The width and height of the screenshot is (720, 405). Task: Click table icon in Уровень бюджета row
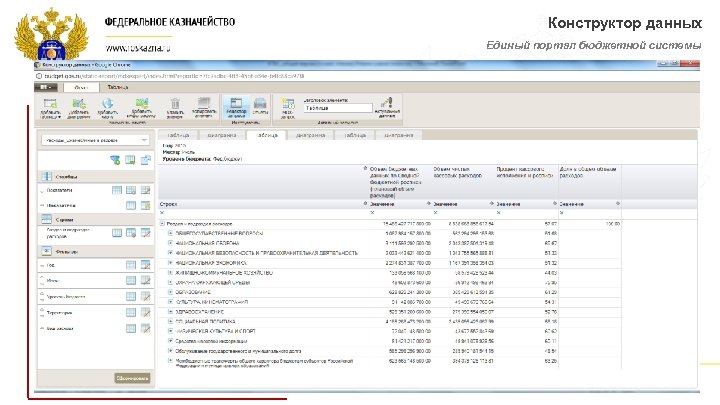pos(131,297)
